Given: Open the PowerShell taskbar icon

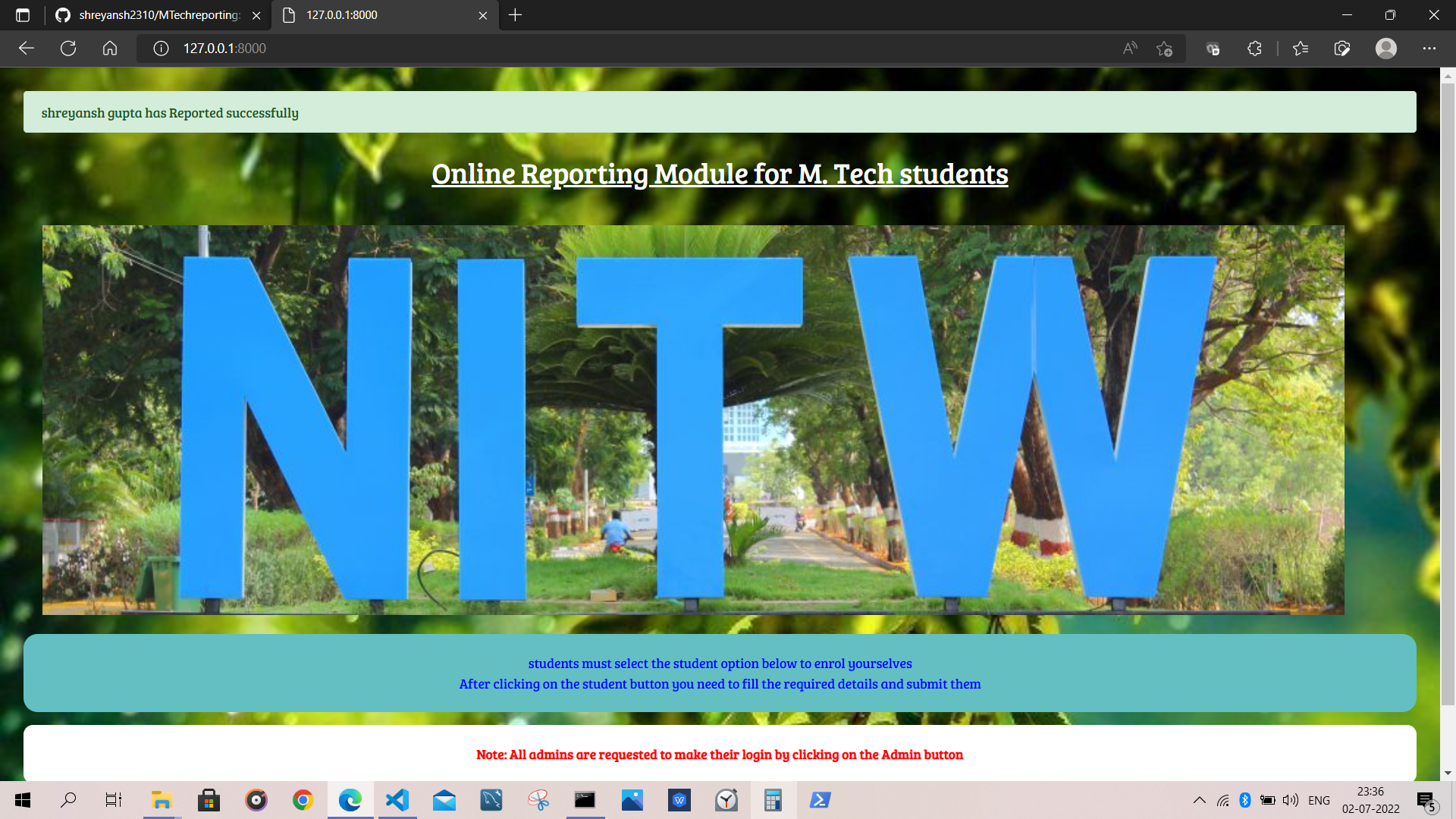Looking at the screenshot, I should 820,800.
